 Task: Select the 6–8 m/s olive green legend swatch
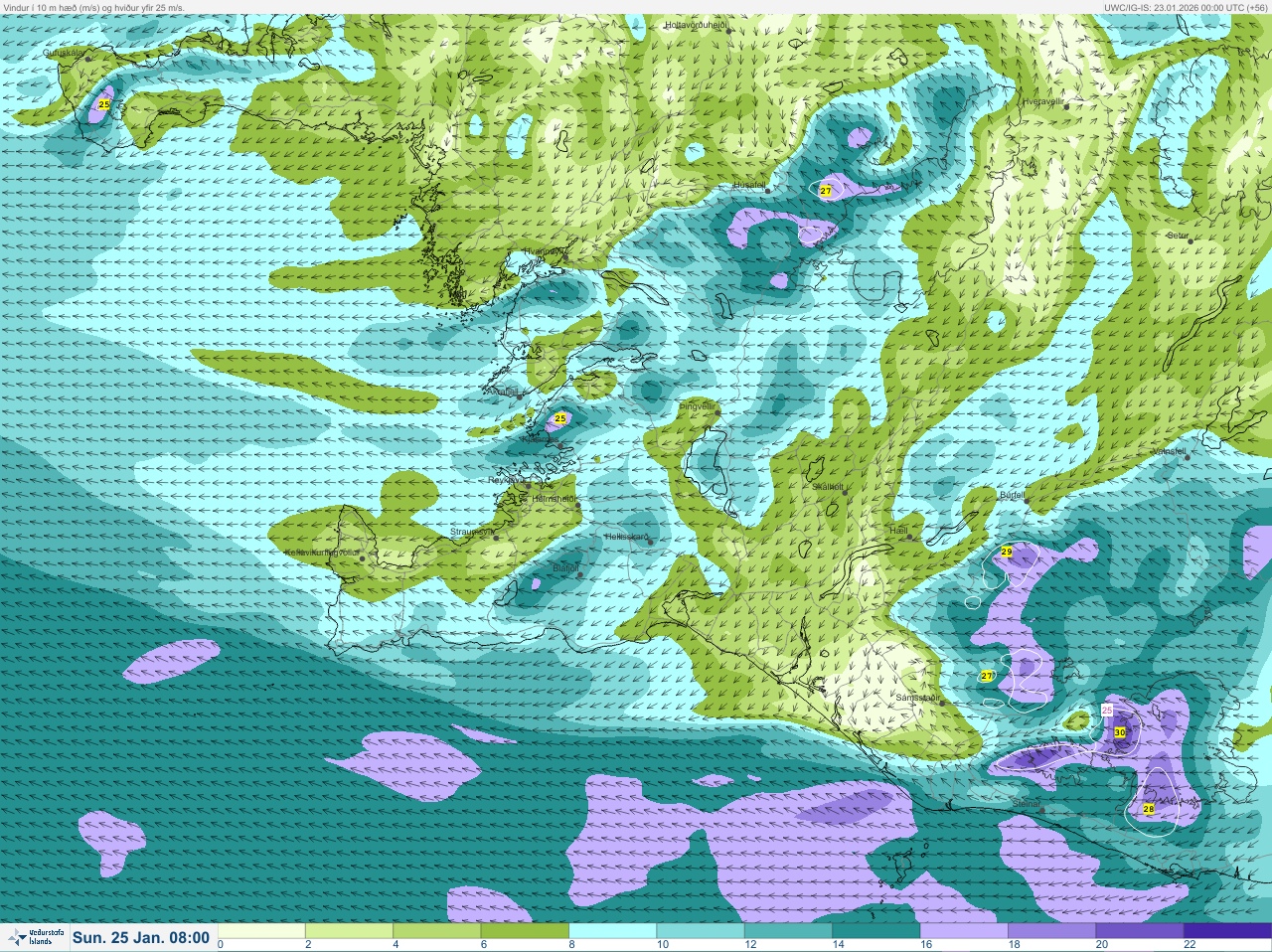coord(526,931)
